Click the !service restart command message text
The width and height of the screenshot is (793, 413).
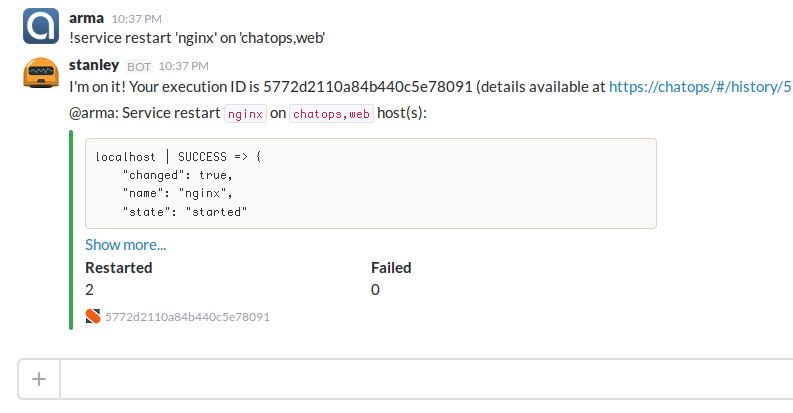tap(197, 38)
